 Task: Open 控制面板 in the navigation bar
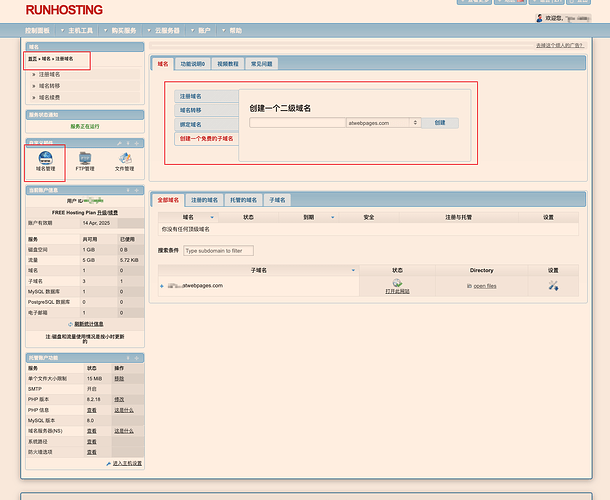click(37, 30)
